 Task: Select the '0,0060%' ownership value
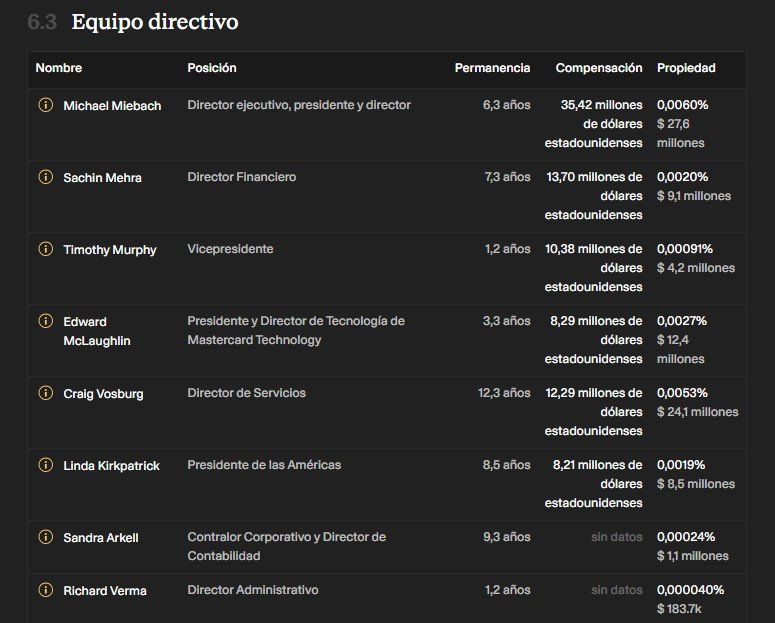[683, 105]
